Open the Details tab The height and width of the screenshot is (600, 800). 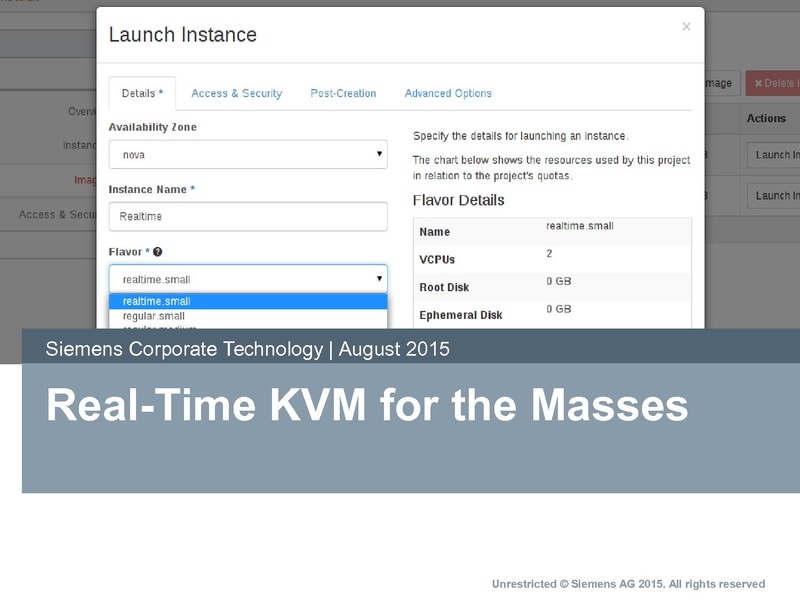(142, 93)
